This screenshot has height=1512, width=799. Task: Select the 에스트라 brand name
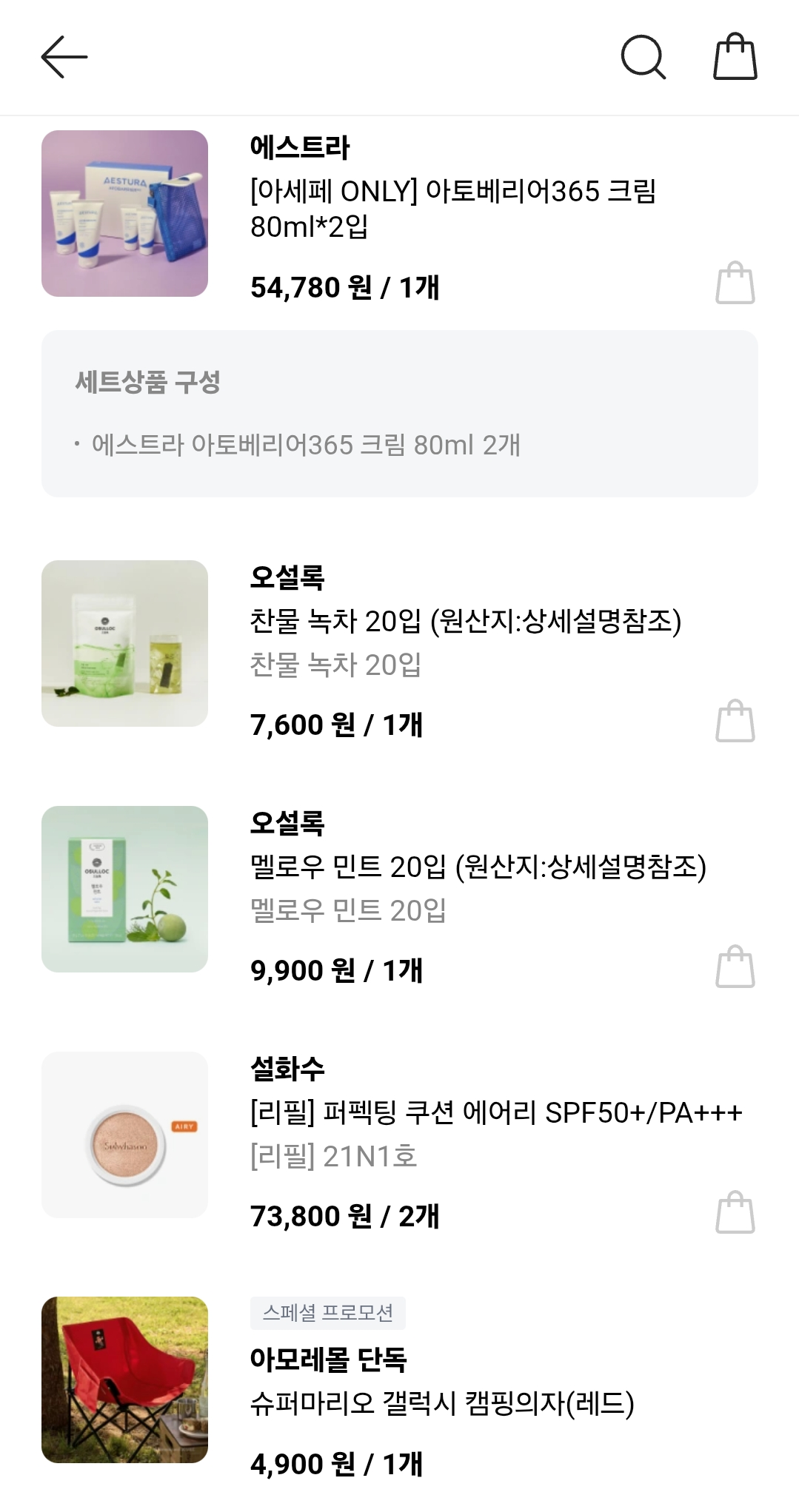tap(300, 147)
